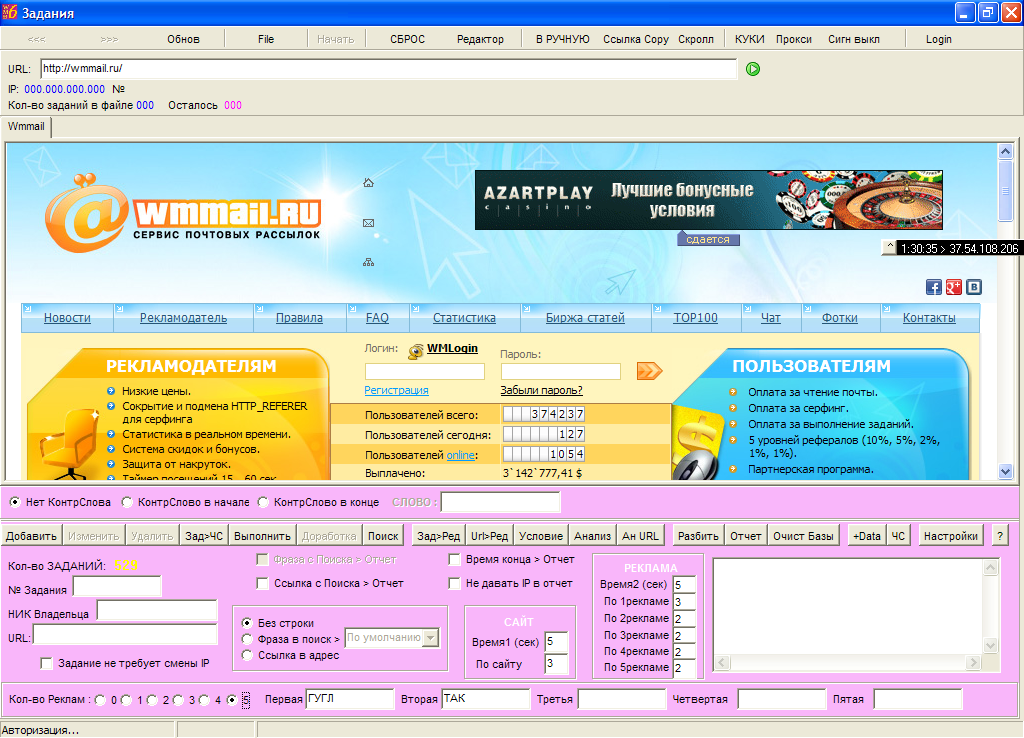The image size is (1024, 738).
Task: Click the Первая field containing ГУГЛ
Action: [x=350, y=699]
